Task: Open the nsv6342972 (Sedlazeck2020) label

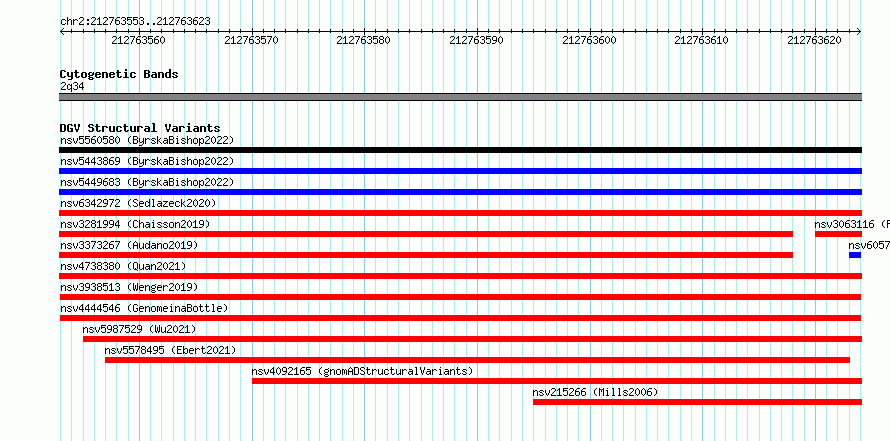Action: point(138,203)
